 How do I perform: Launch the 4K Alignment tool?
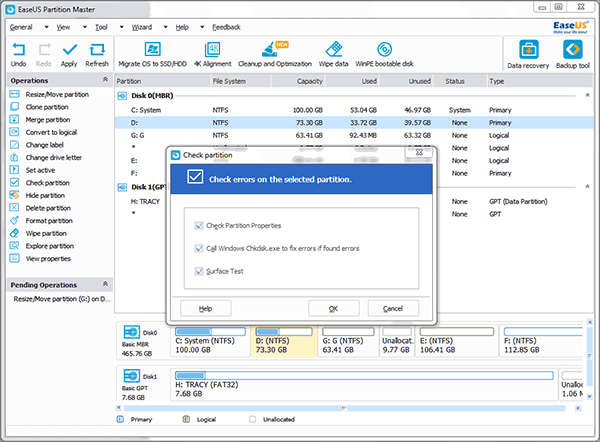click(212, 55)
